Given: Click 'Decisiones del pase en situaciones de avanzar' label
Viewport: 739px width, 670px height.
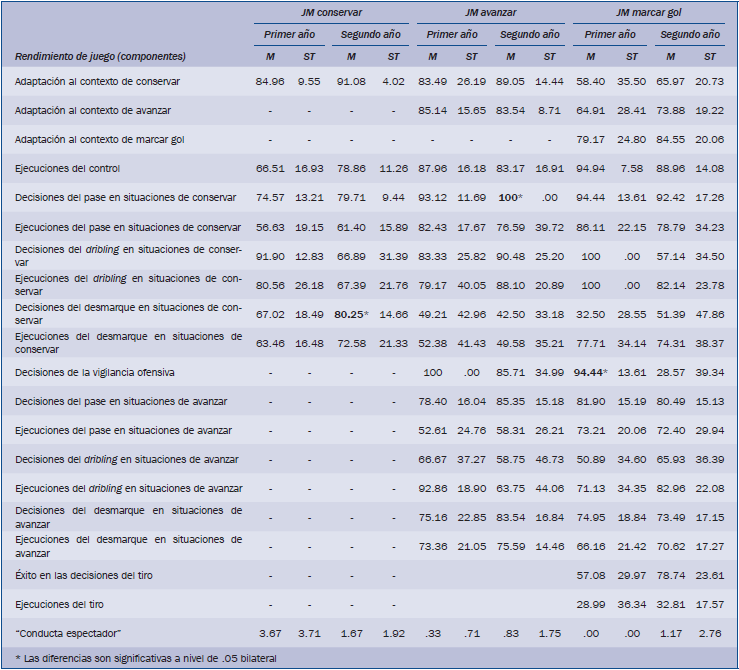Looking at the screenshot, I should click(121, 401).
